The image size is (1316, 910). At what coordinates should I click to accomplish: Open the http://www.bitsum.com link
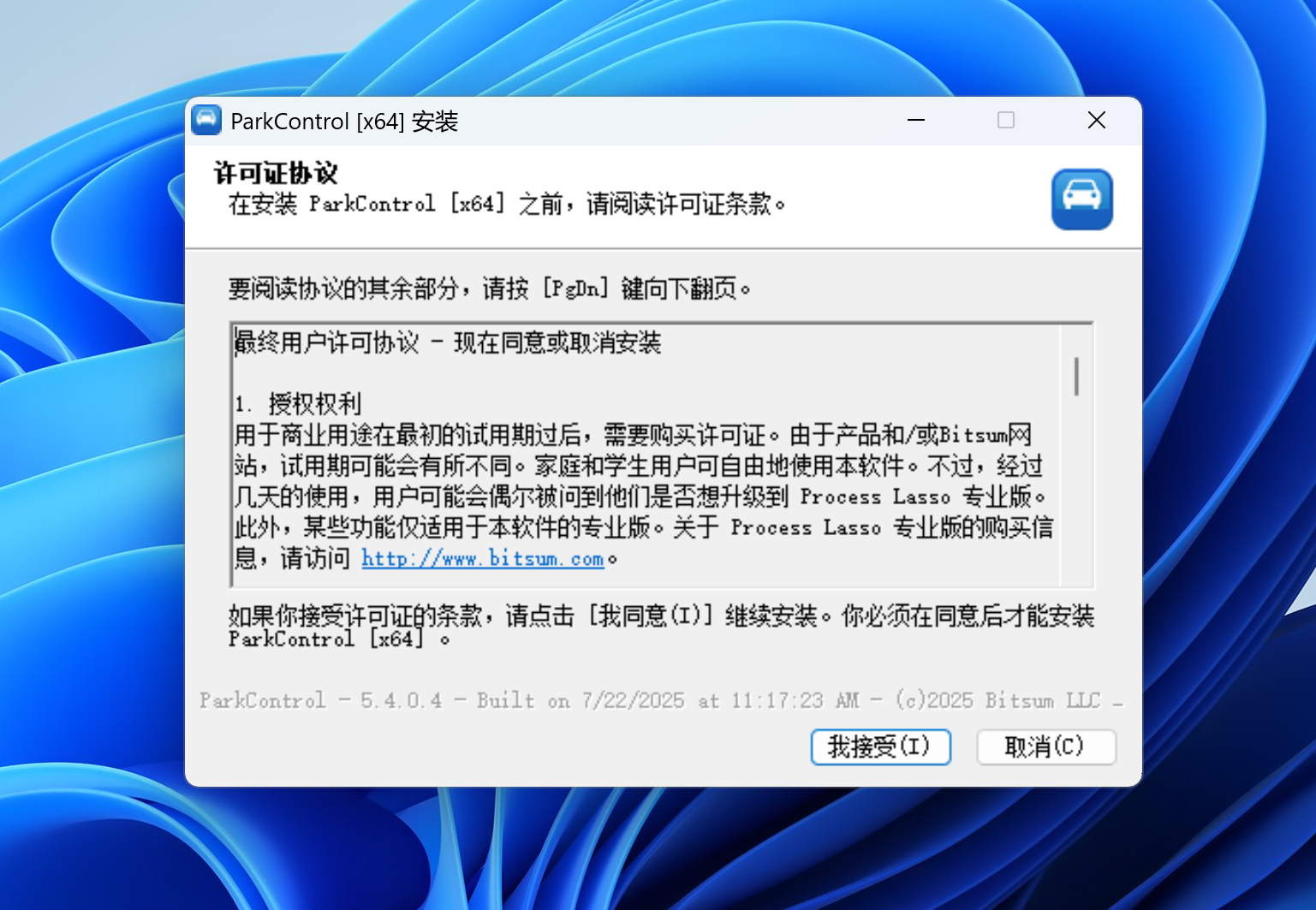(x=483, y=559)
